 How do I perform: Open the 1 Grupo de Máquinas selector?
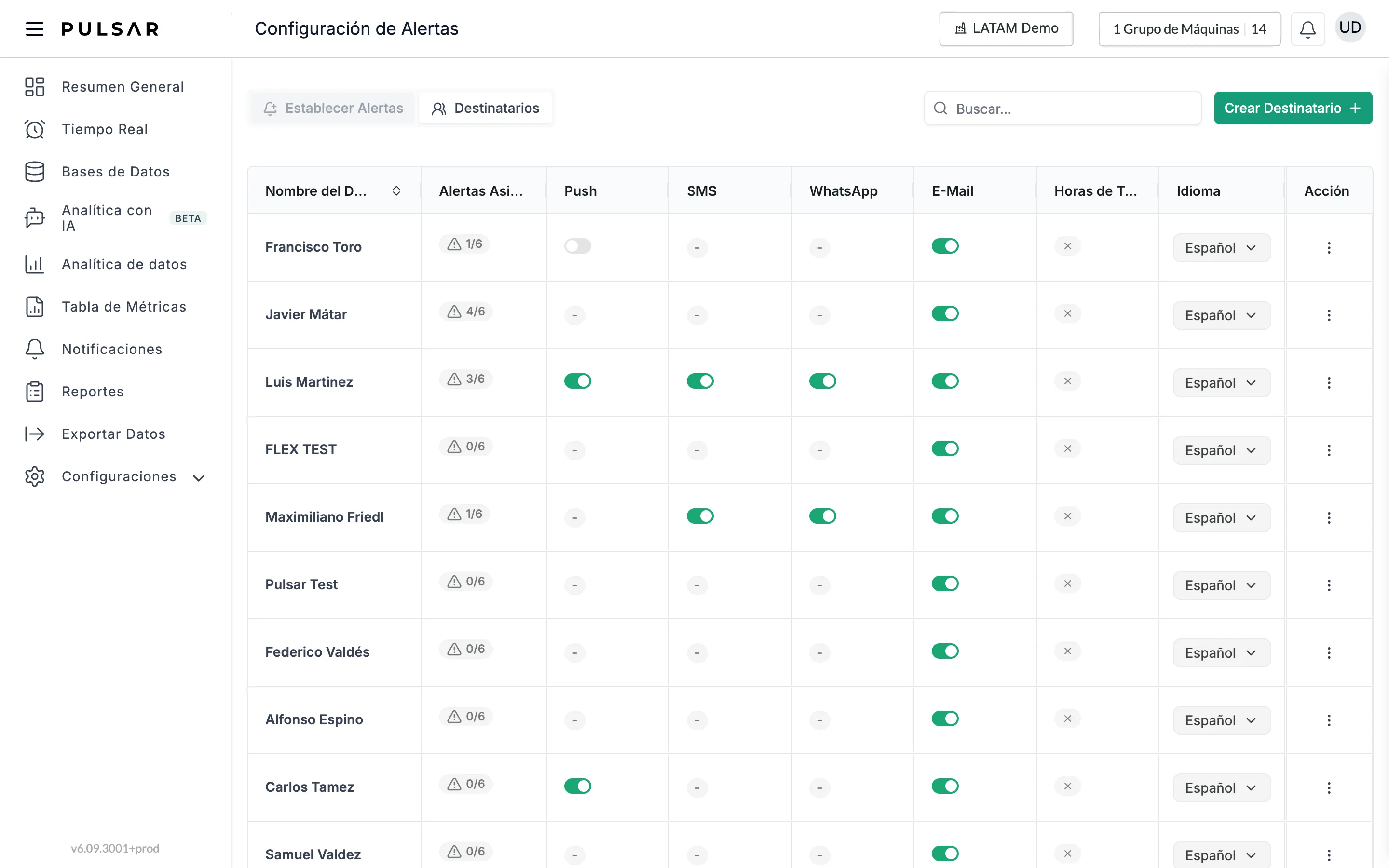tap(1189, 29)
